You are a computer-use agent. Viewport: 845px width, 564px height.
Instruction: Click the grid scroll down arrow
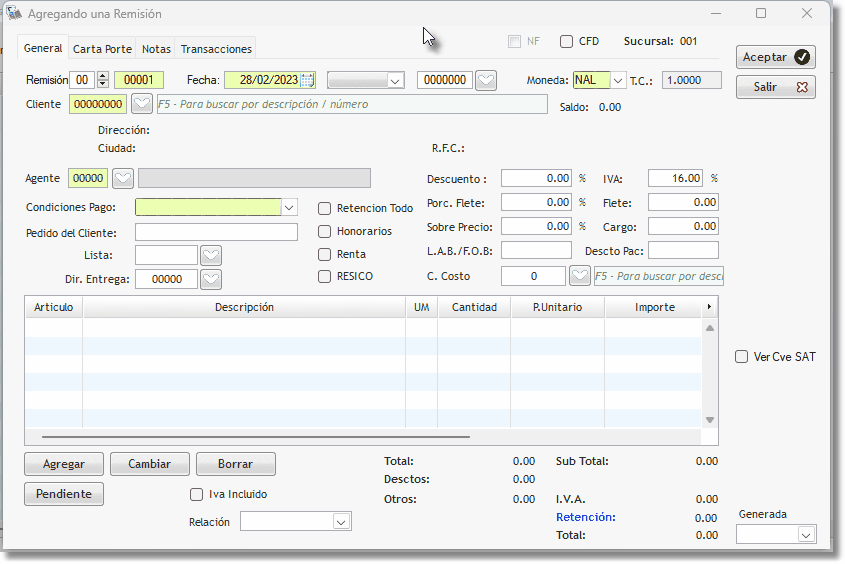coord(710,420)
